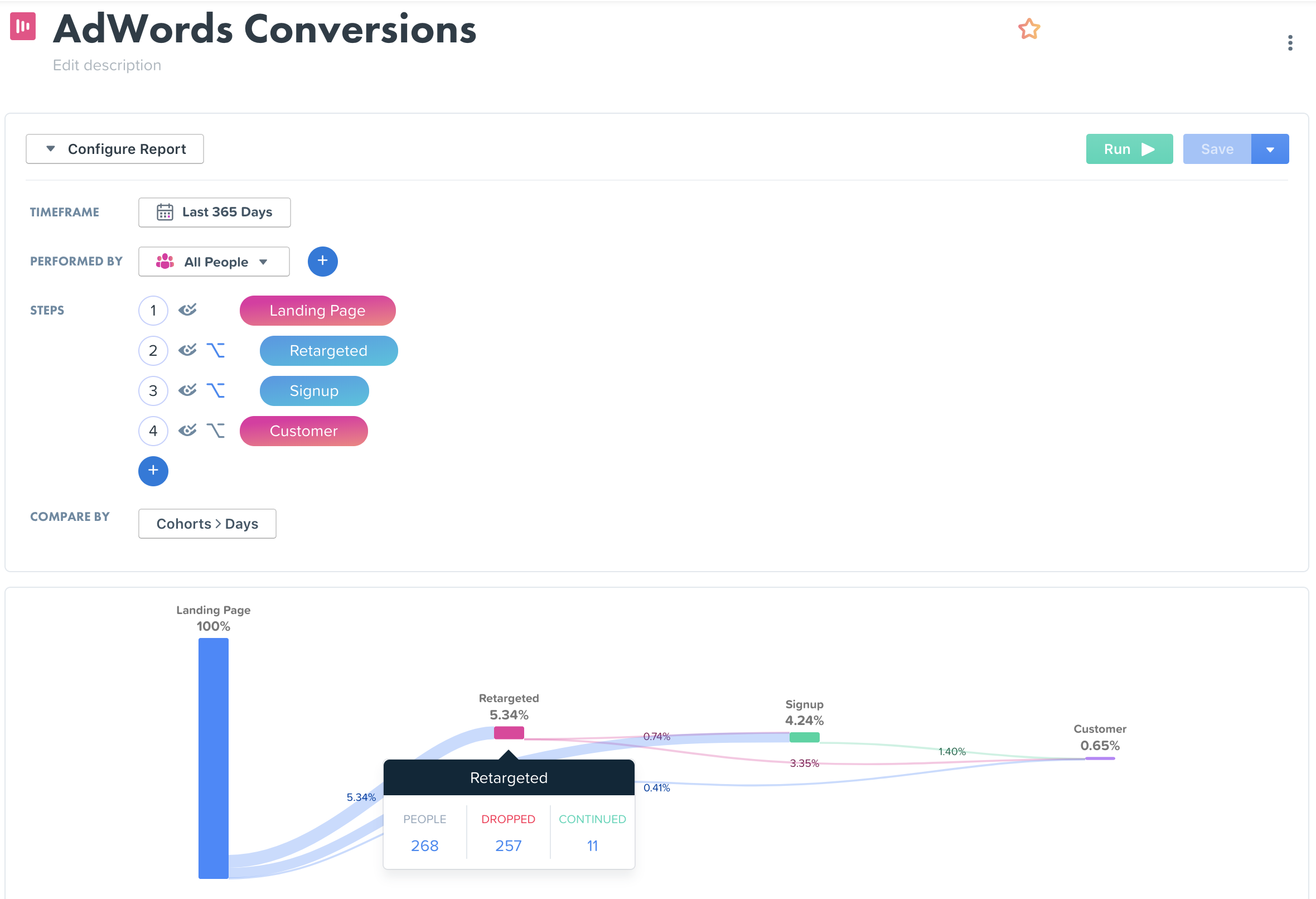Click the AdWords Conversions report title

[x=265, y=29]
